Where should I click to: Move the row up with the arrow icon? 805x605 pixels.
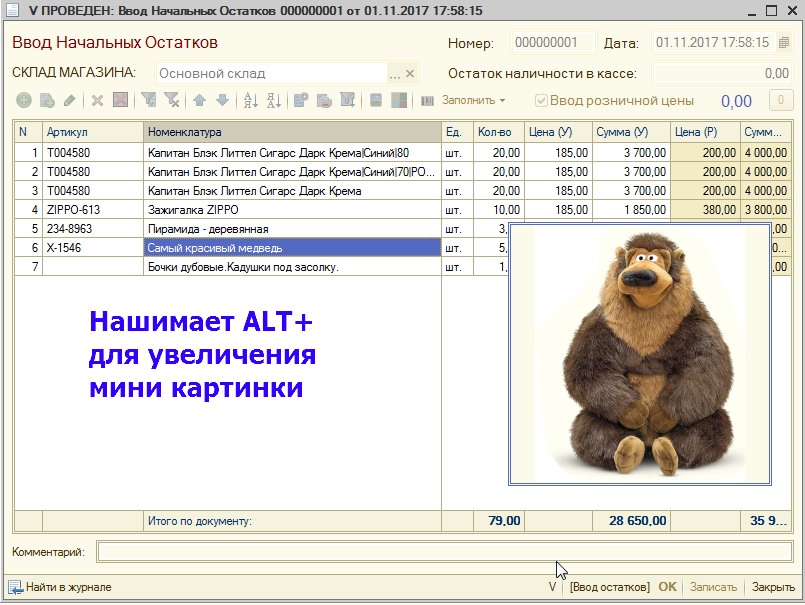(x=199, y=100)
